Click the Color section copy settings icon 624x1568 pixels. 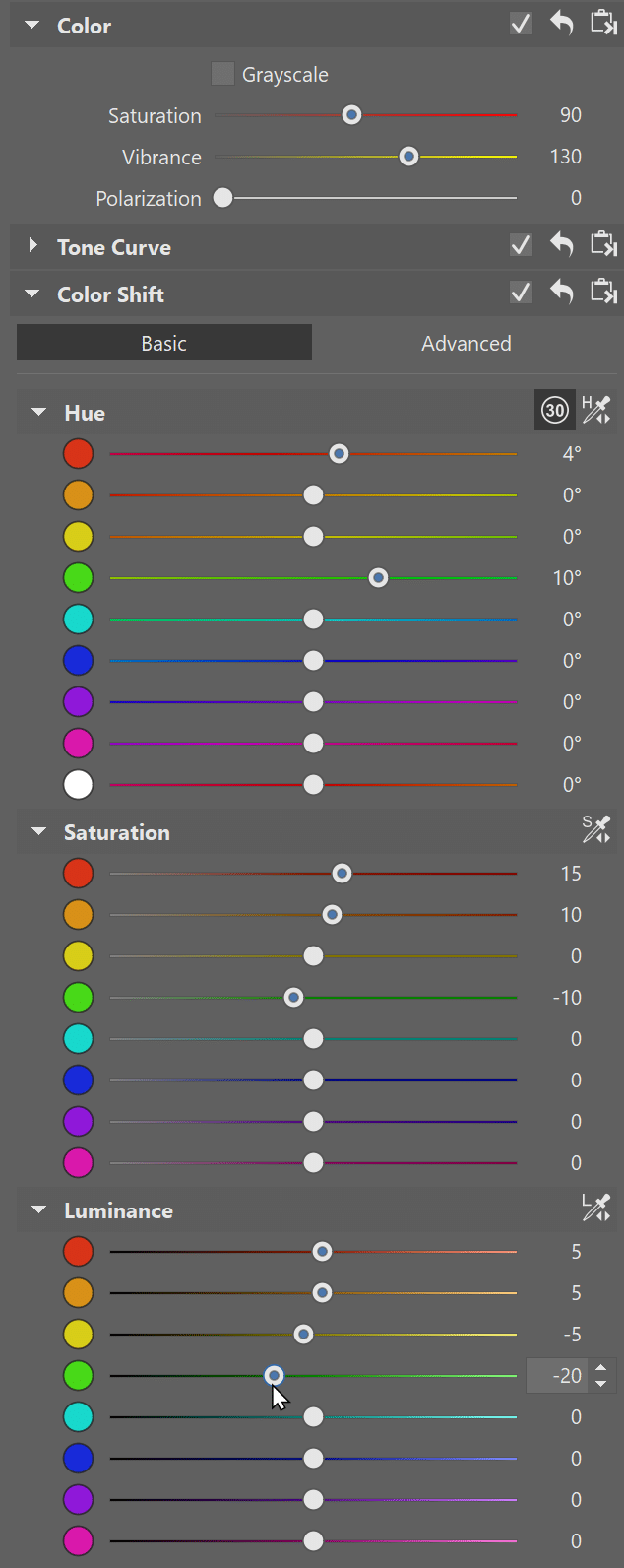pyautogui.click(x=603, y=24)
